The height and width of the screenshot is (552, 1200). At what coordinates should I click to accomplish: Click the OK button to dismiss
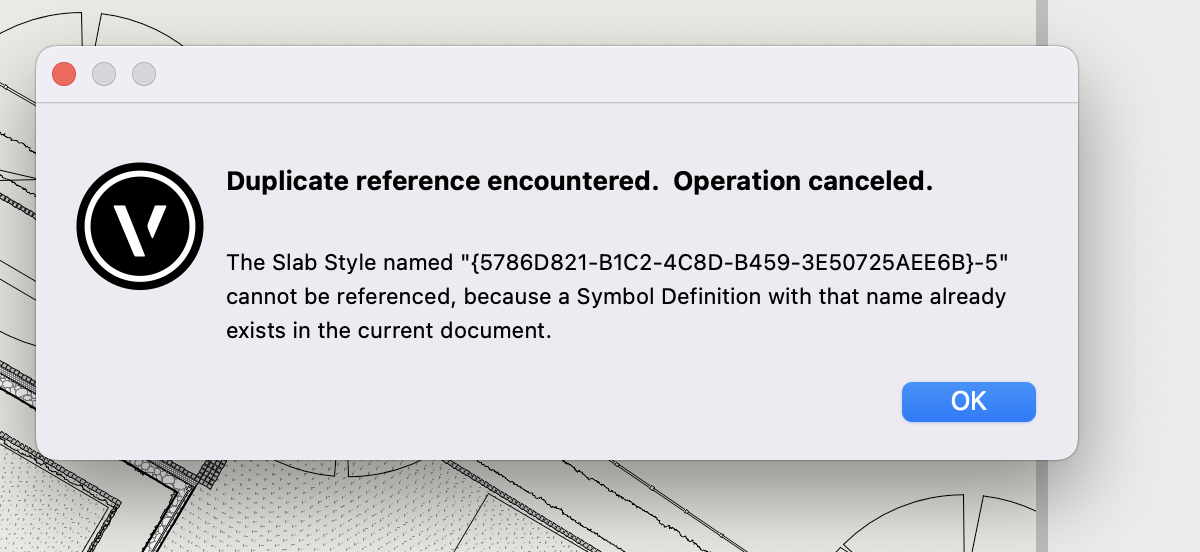coord(968,401)
